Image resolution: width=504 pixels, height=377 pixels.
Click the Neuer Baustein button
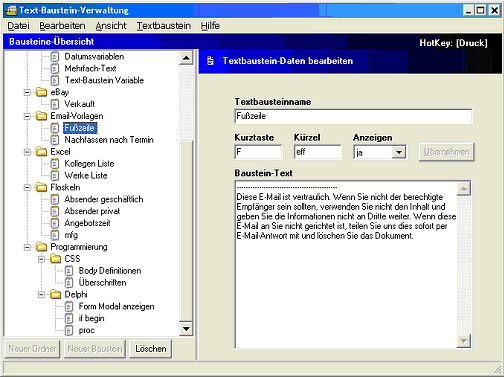click(x=95, y=349)
